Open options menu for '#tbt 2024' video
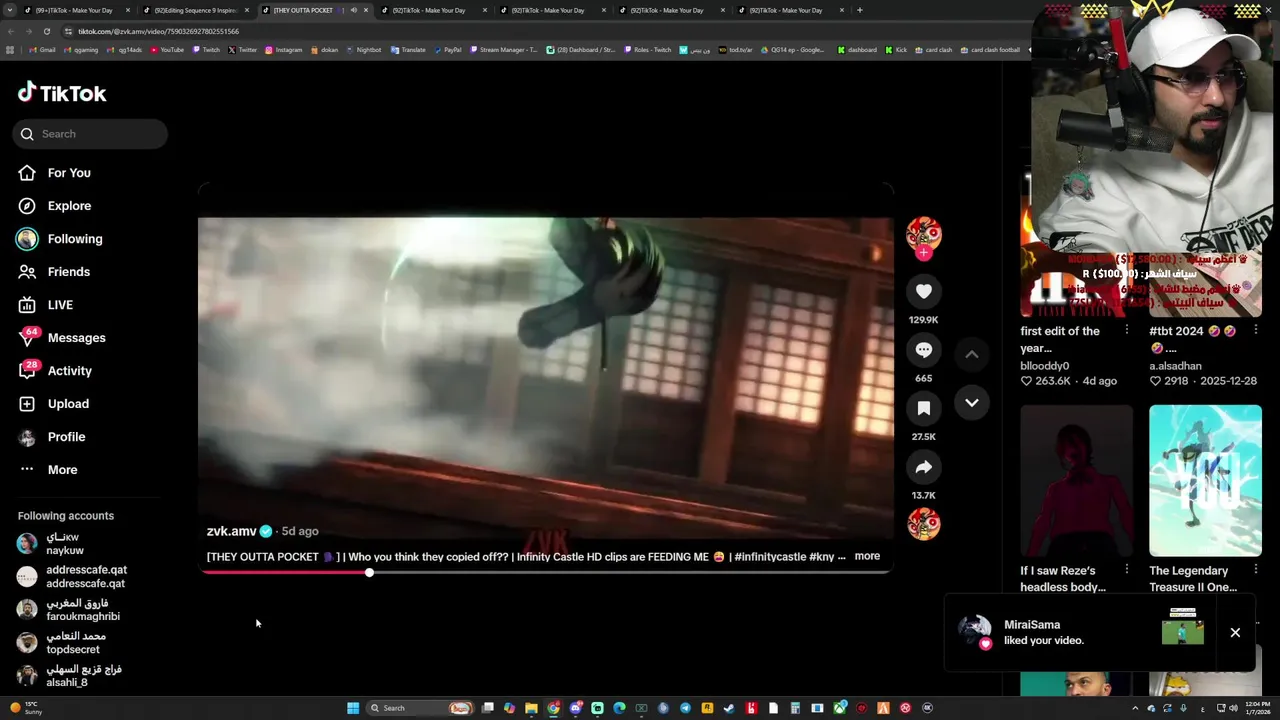Viewport: 1280px width, 720px height. tap(1256, 330)
